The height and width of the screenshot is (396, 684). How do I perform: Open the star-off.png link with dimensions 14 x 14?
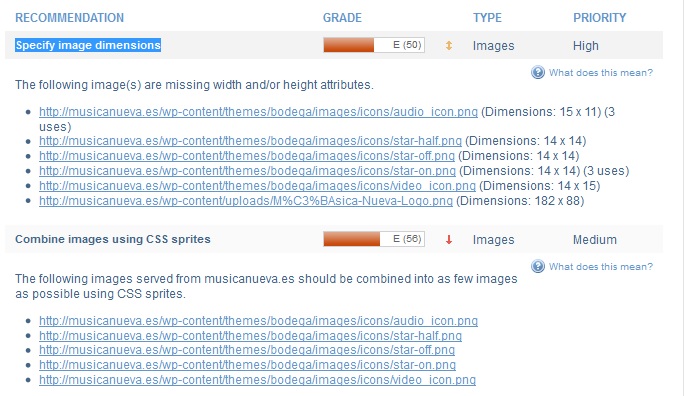click(247, 156)
